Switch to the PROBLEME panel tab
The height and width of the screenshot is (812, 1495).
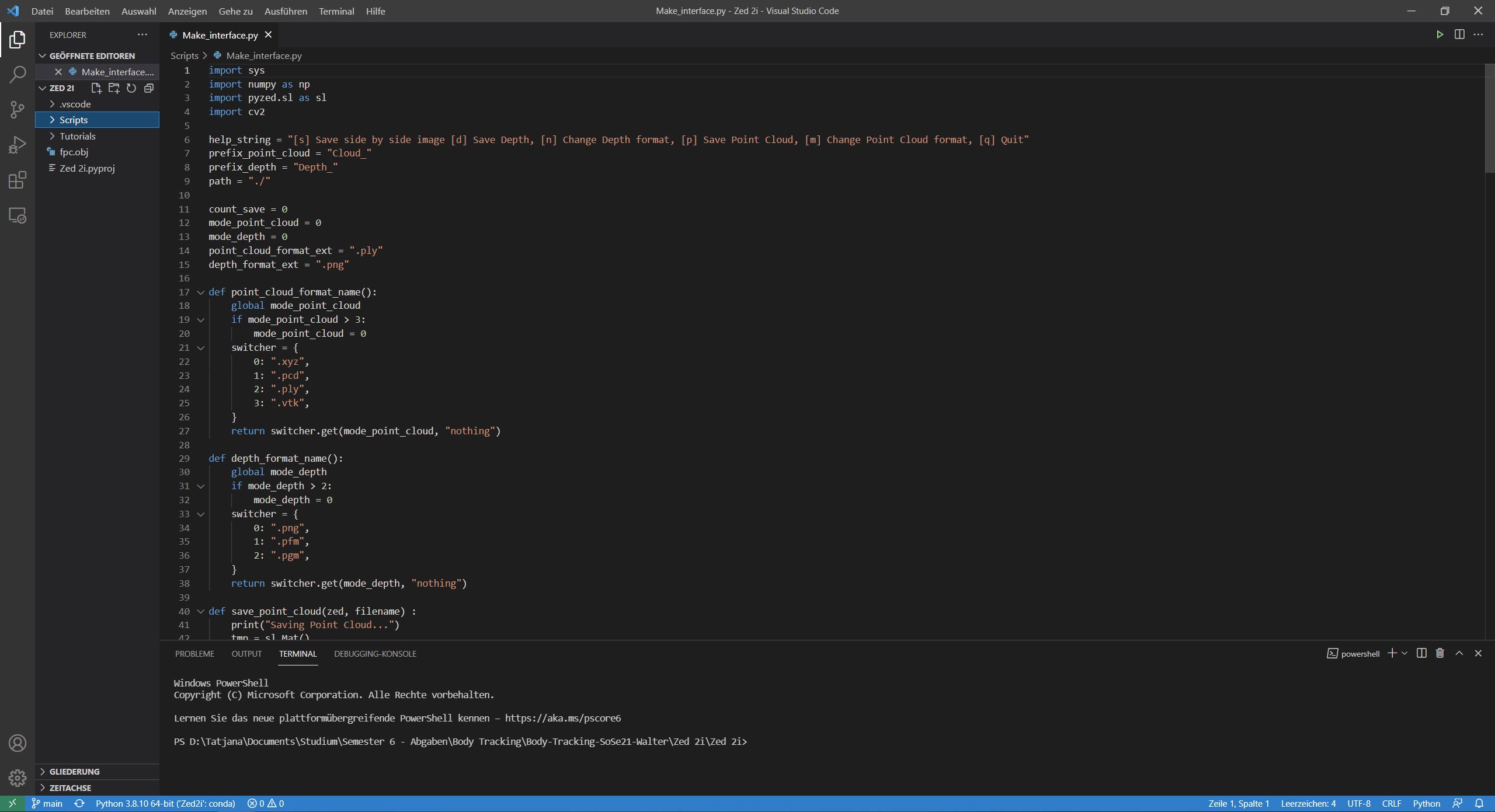click(x=194, y=654)
